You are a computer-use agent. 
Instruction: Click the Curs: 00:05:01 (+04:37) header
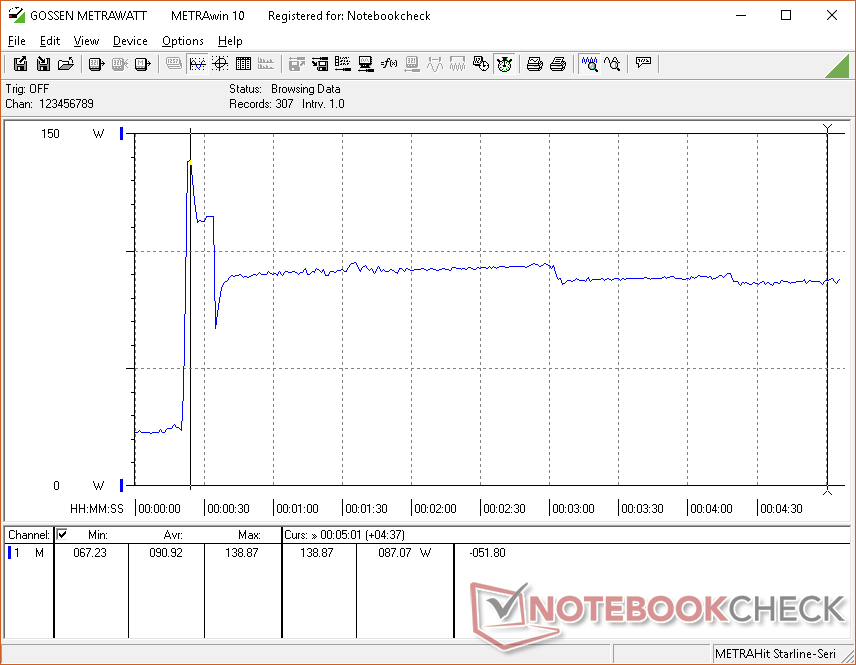point(344,535)
